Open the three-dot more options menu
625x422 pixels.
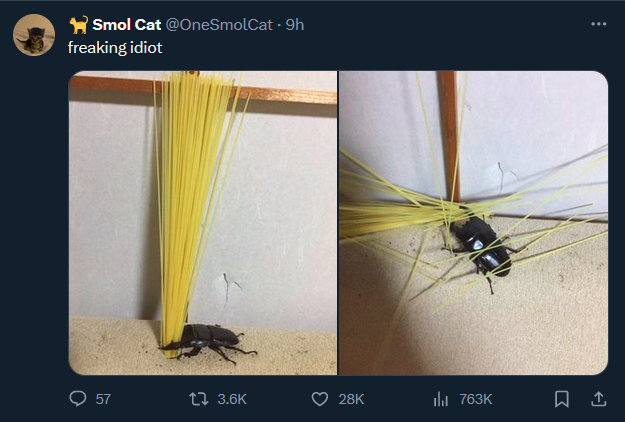click(599, 23)
